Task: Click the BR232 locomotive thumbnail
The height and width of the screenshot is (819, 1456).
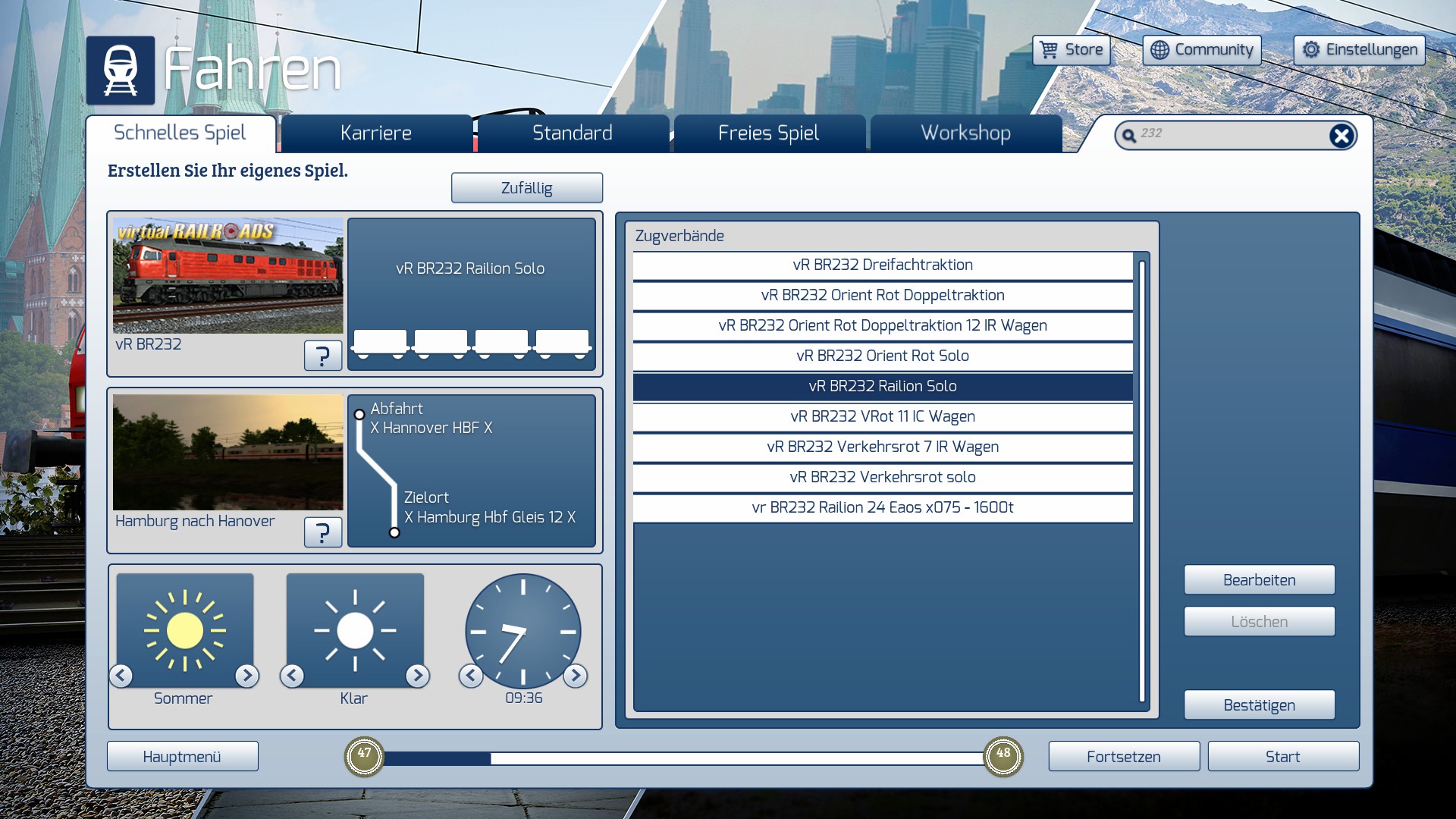Action: pos(227,276)
